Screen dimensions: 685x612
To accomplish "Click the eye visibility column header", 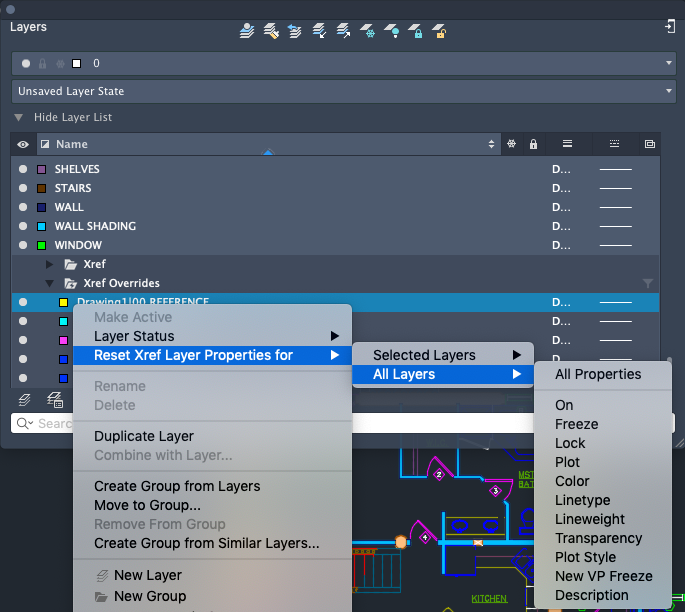I will pyautogui.click(x=23, y=144).
